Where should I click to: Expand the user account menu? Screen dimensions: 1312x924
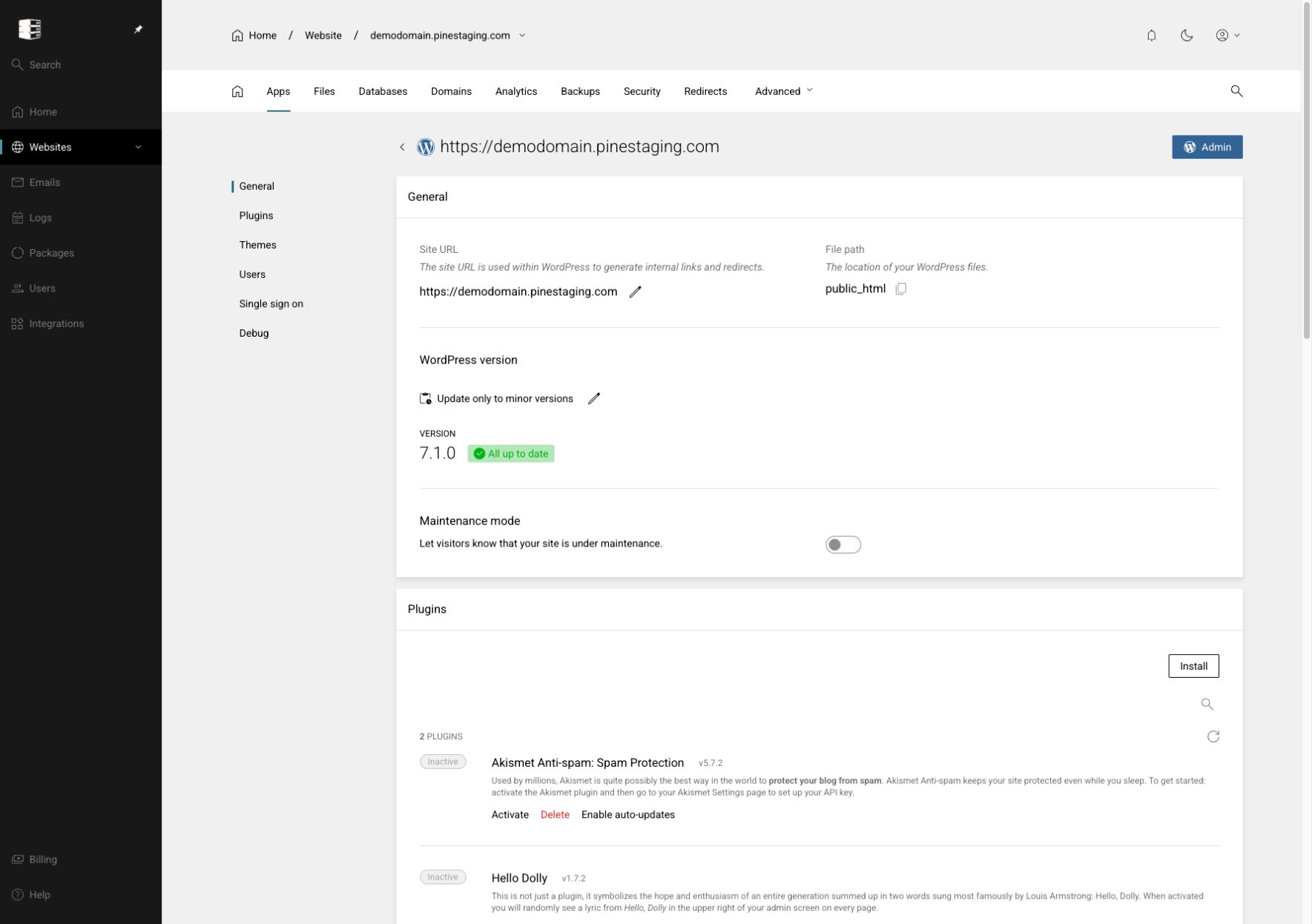[x=1227, y=36]
